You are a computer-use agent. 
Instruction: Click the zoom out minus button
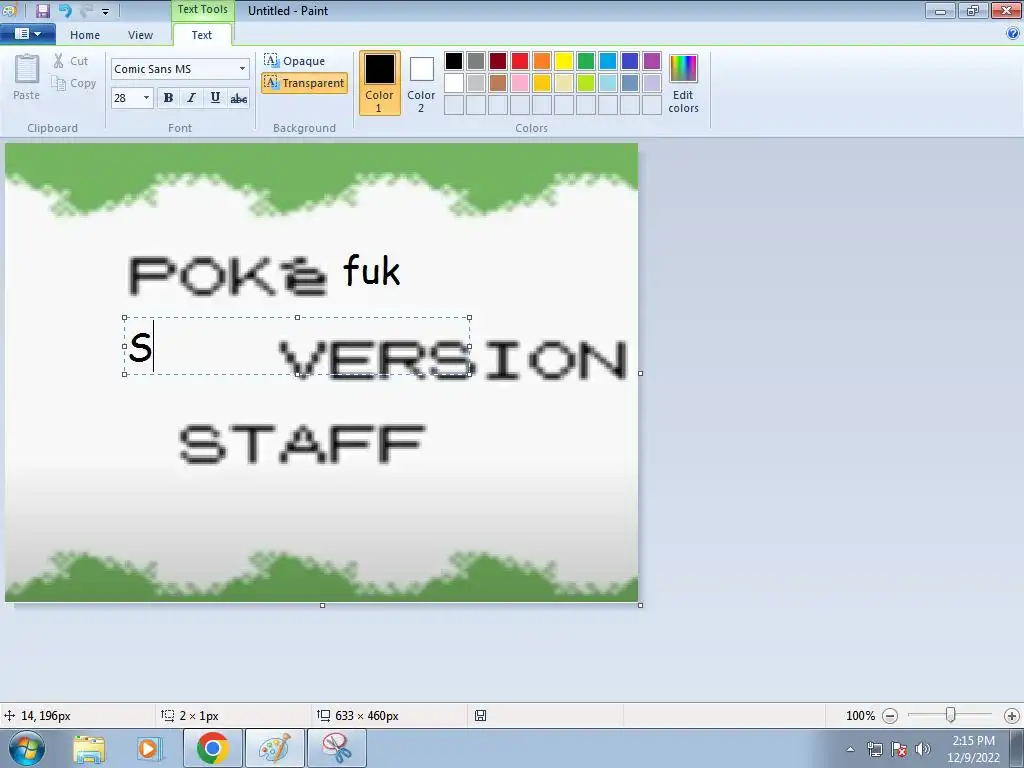point(889,716)
